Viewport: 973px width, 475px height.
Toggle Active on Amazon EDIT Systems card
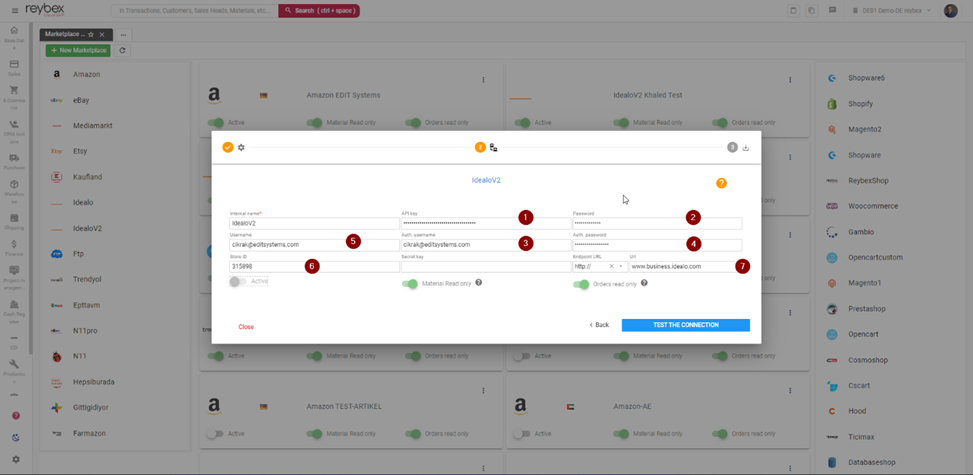[215, 123]
